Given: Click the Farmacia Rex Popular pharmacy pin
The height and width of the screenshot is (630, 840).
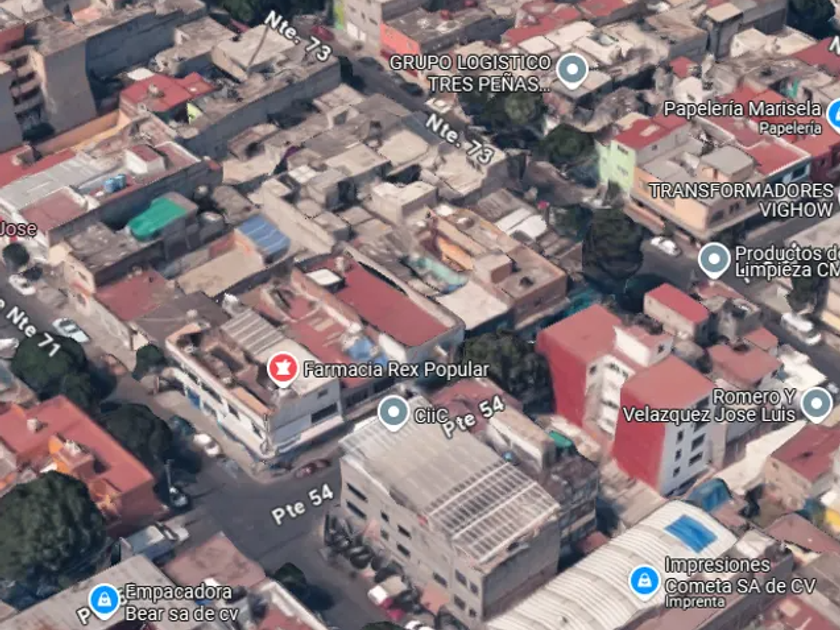Looking at the screenshot, I should (283, 370).
